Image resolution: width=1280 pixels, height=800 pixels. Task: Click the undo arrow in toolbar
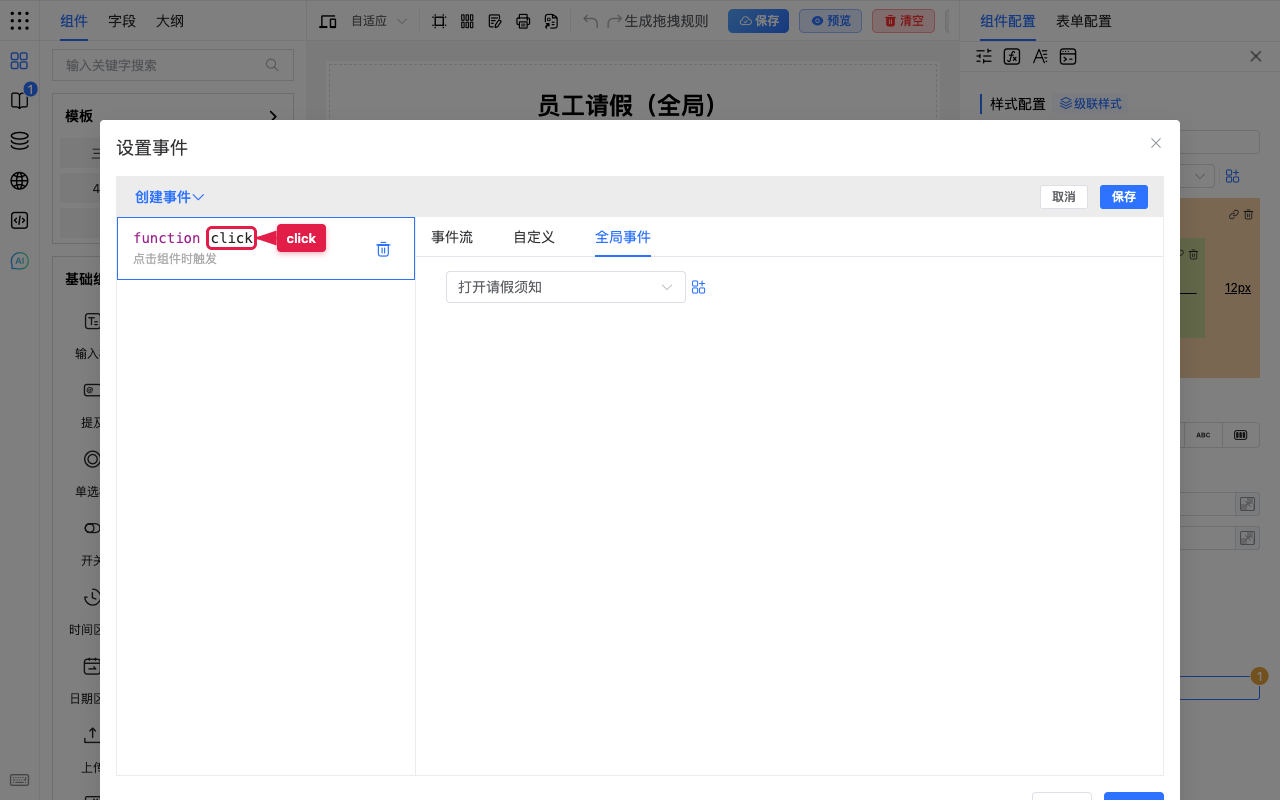tap(591, 21)
